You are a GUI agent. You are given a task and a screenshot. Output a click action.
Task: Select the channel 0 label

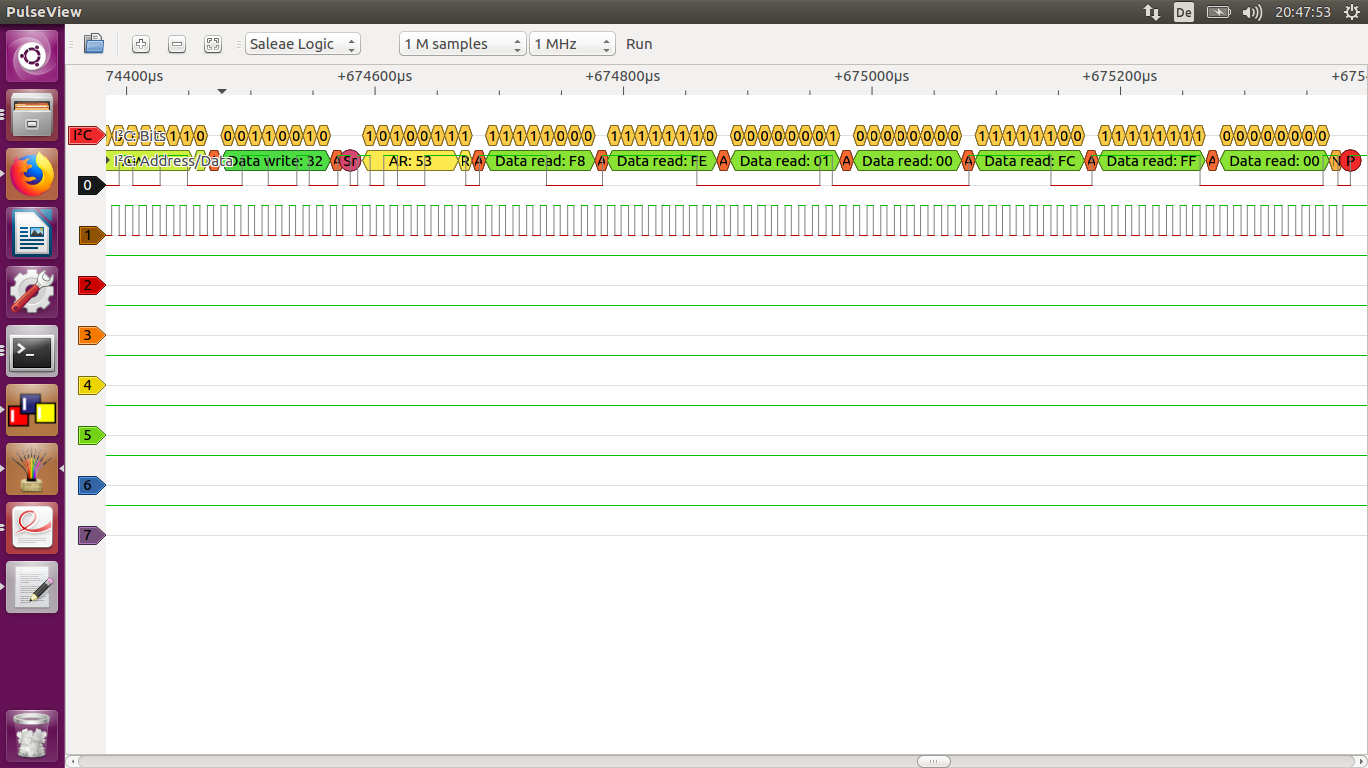(x=90, y=185)
